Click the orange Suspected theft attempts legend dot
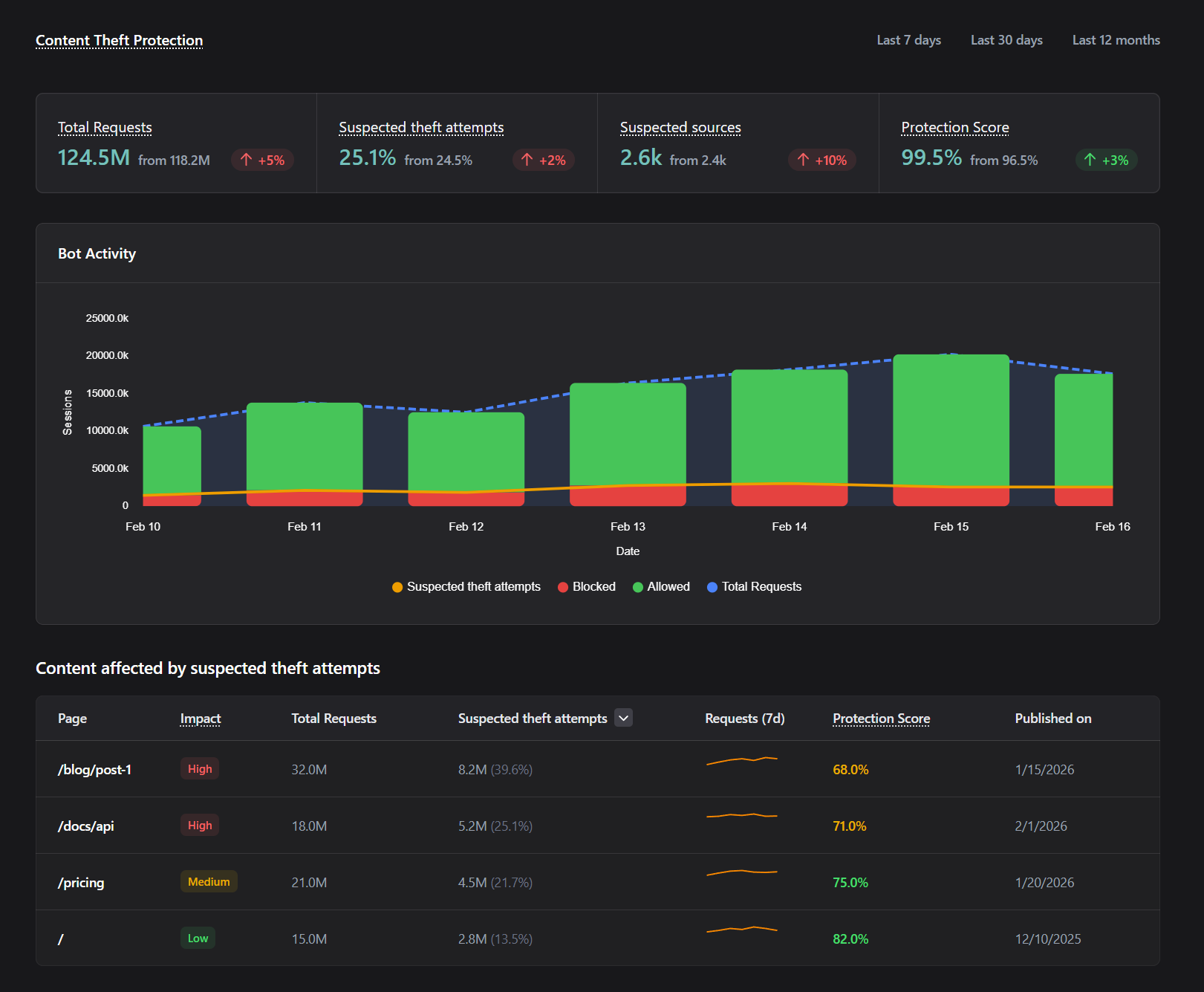The image size is (1204, 992). (x=397, y=586)
